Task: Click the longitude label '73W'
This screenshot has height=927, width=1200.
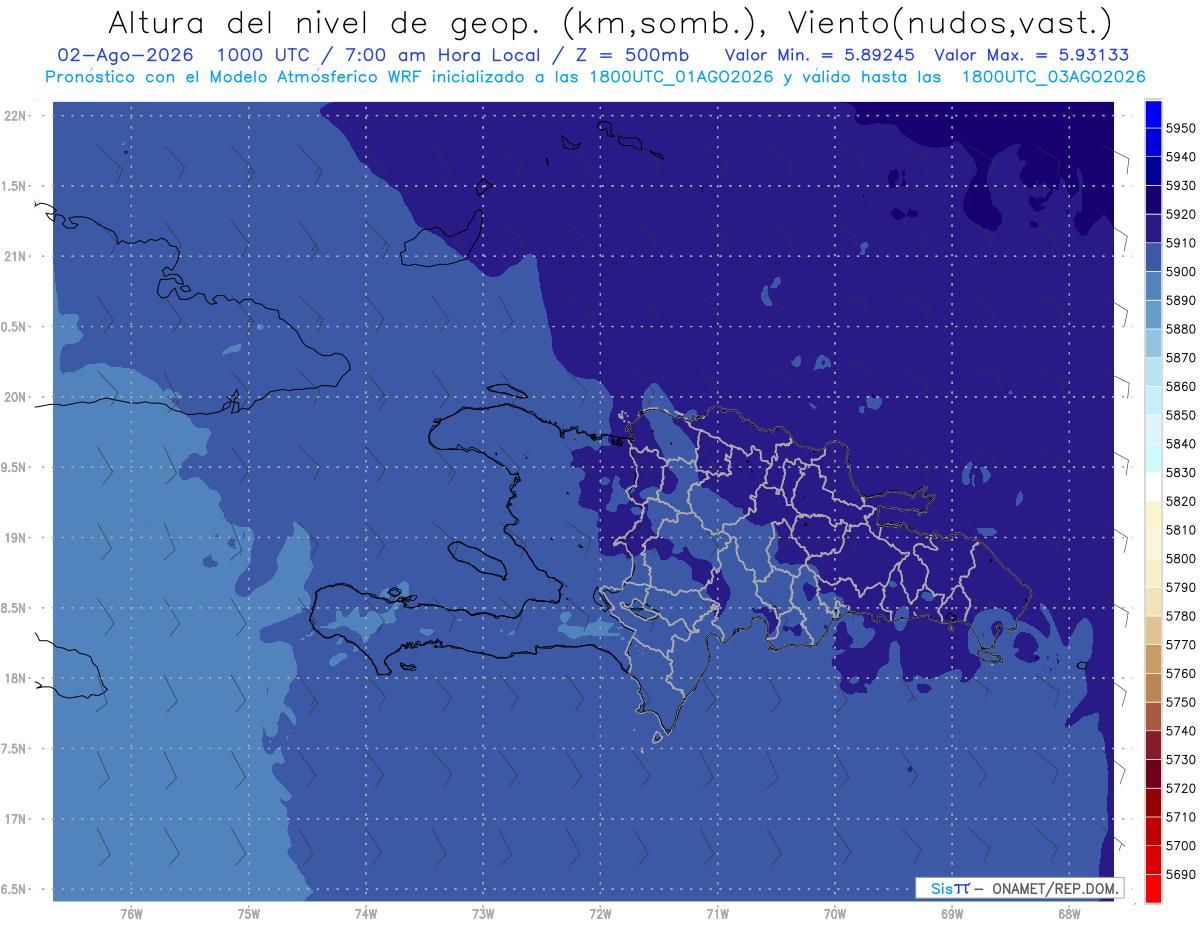Action: [x=482, y=914]
